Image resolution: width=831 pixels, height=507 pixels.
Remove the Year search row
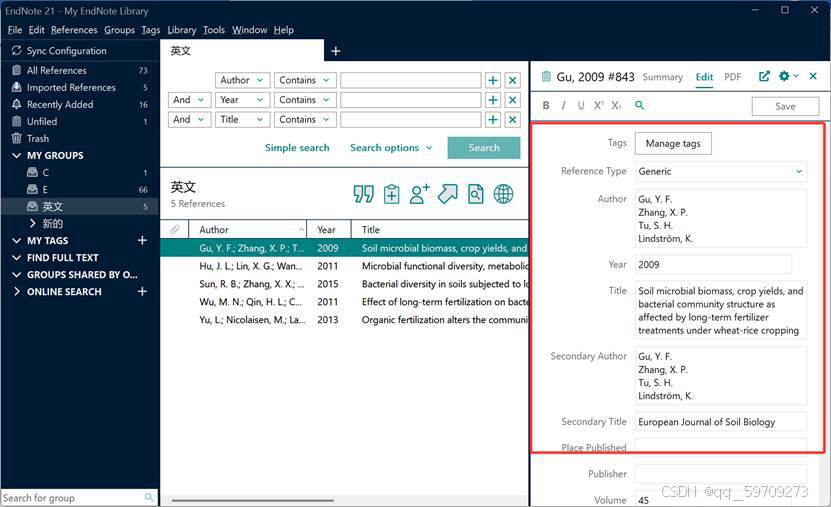point(512,100)
